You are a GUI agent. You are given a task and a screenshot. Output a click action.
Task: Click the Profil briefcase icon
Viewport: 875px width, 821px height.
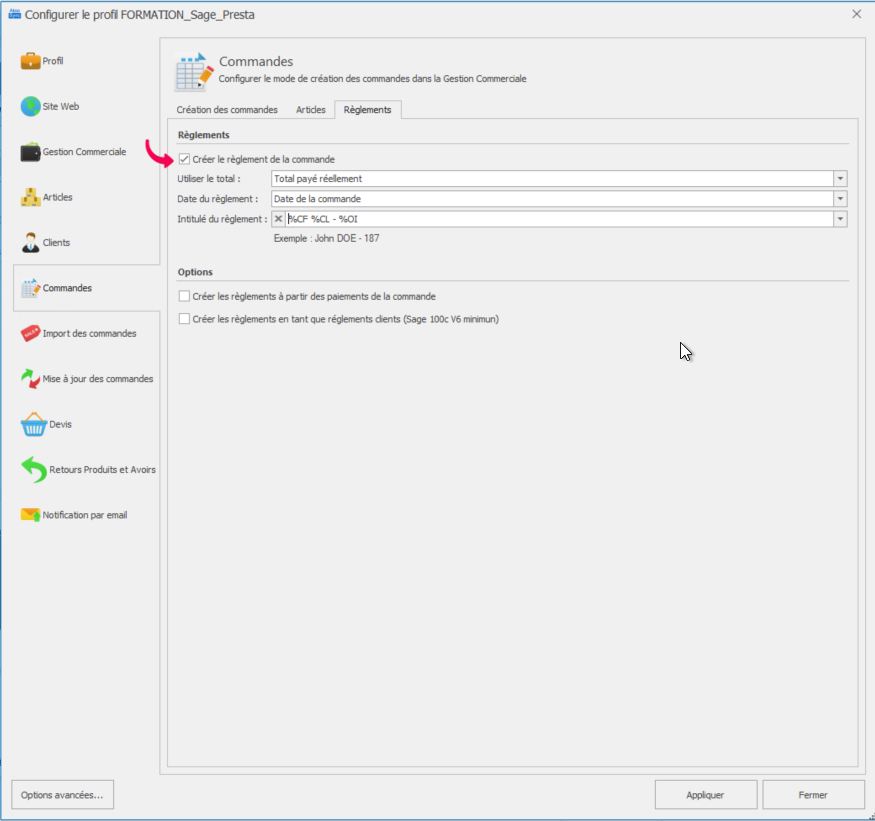click(x=31, y=61)
